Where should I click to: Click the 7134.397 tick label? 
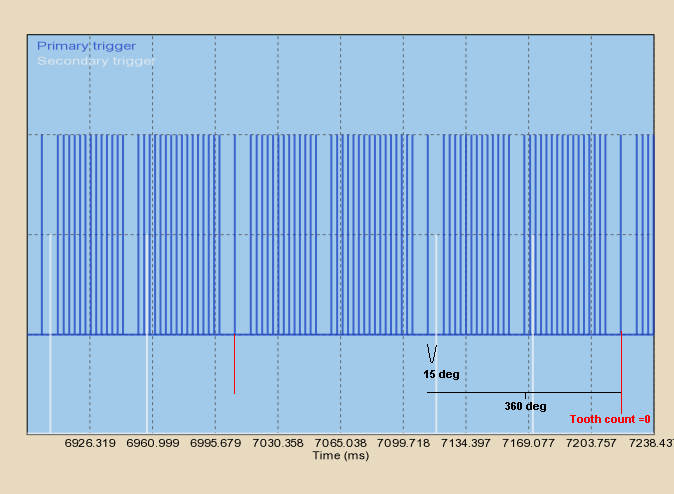(x=466, y=443)
